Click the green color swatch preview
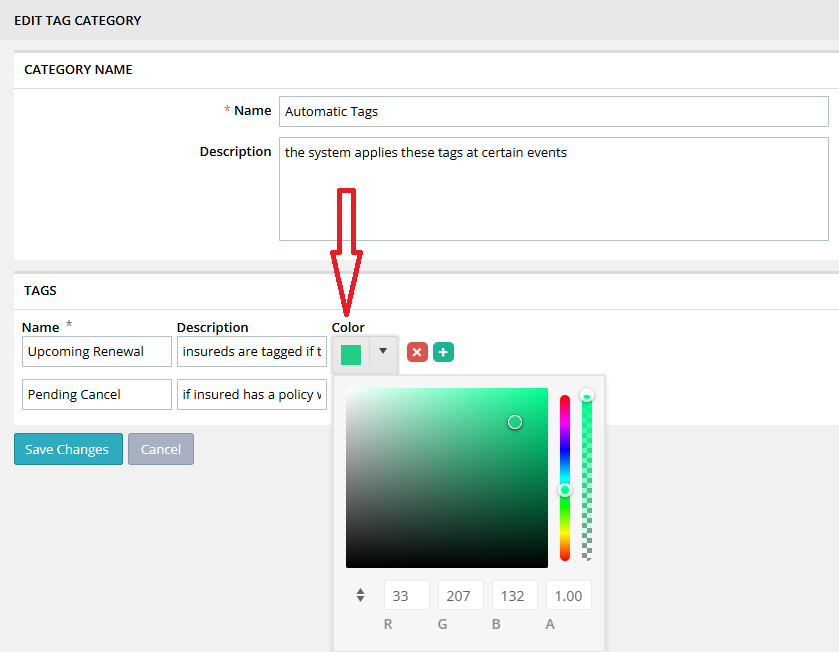This screenshot has width=839, height=652. [351, 355]
